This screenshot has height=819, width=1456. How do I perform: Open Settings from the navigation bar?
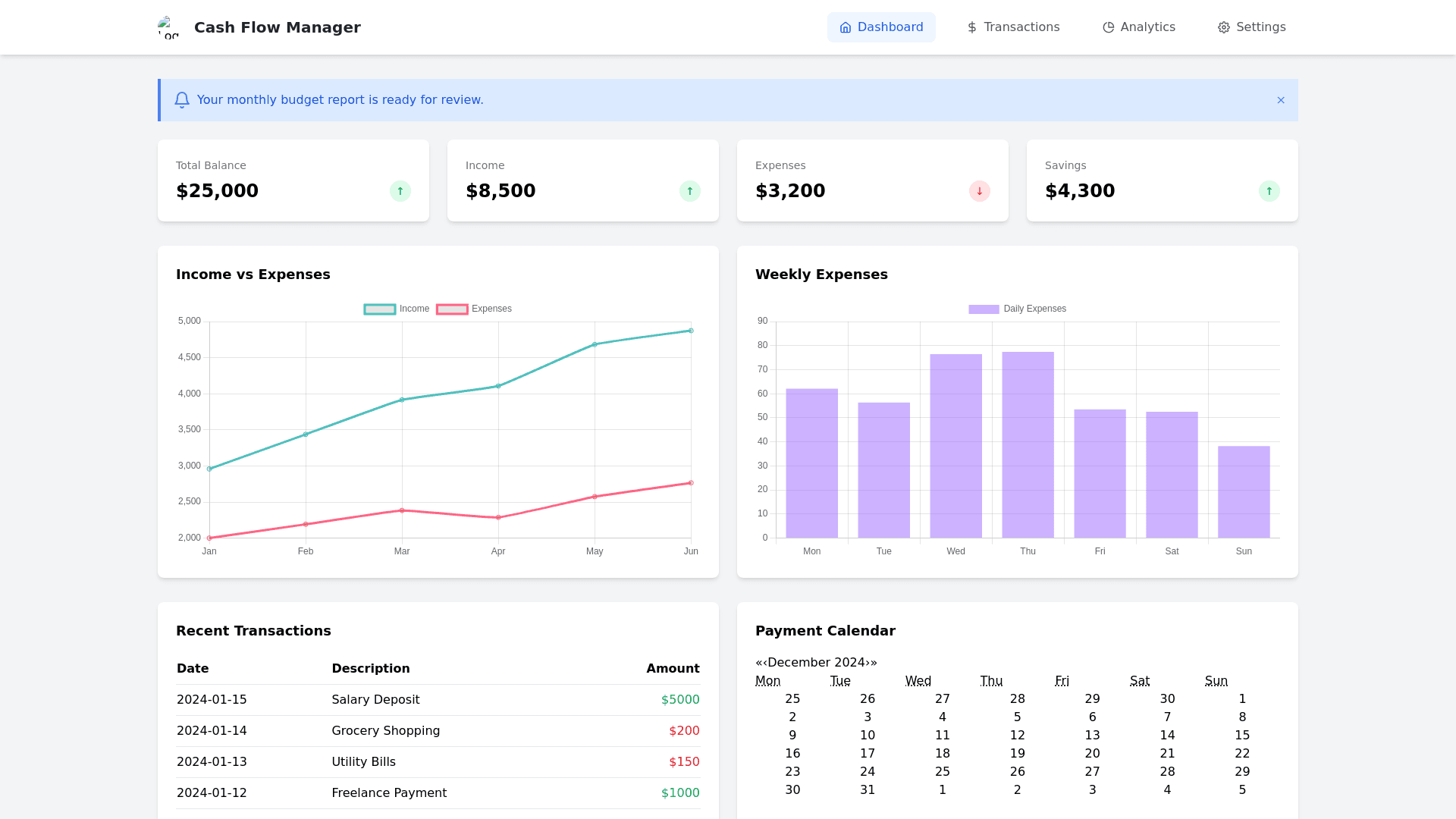[x=1251, y=27]
